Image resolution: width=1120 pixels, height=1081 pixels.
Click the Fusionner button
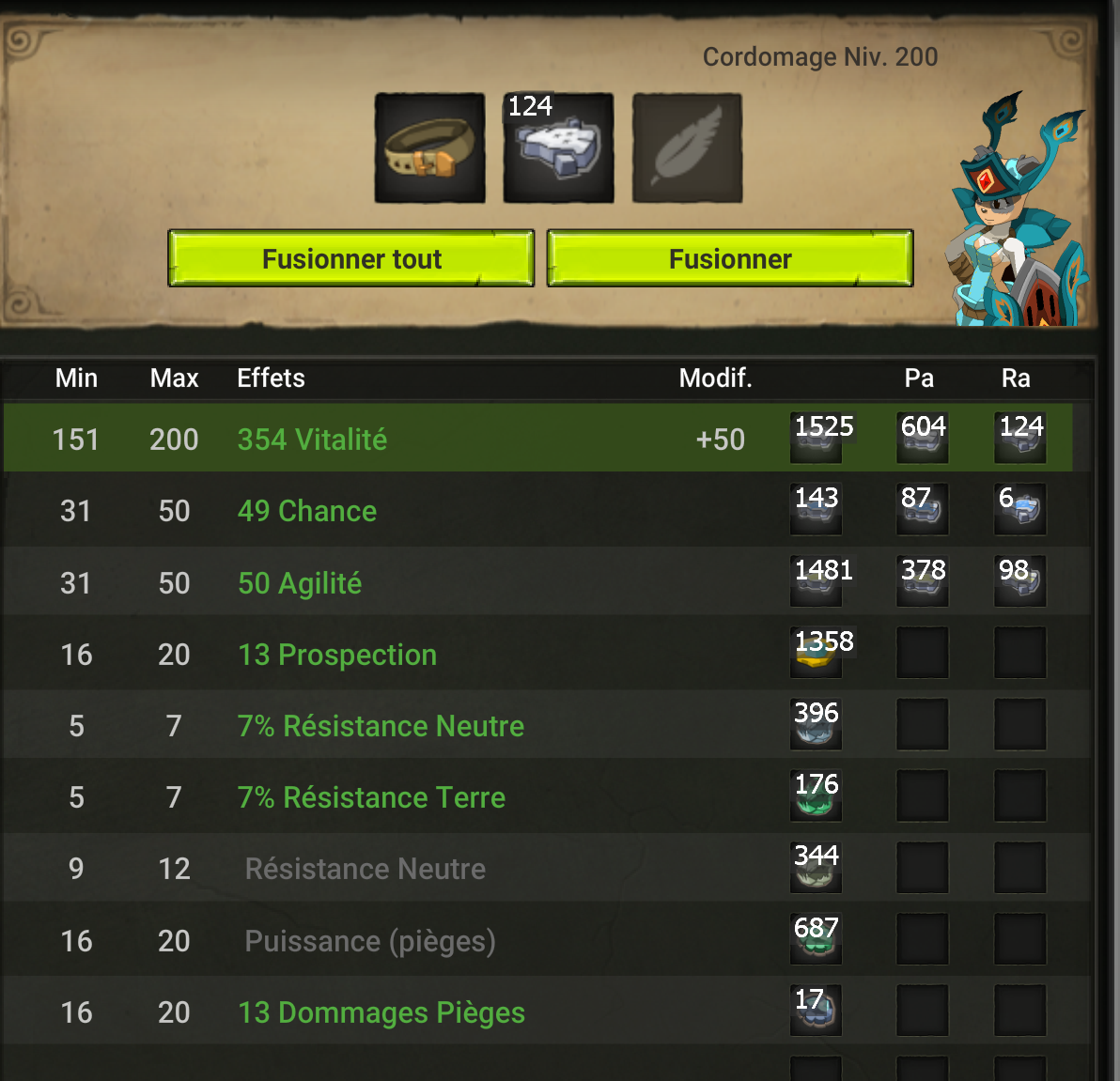[x=730, y=258]
